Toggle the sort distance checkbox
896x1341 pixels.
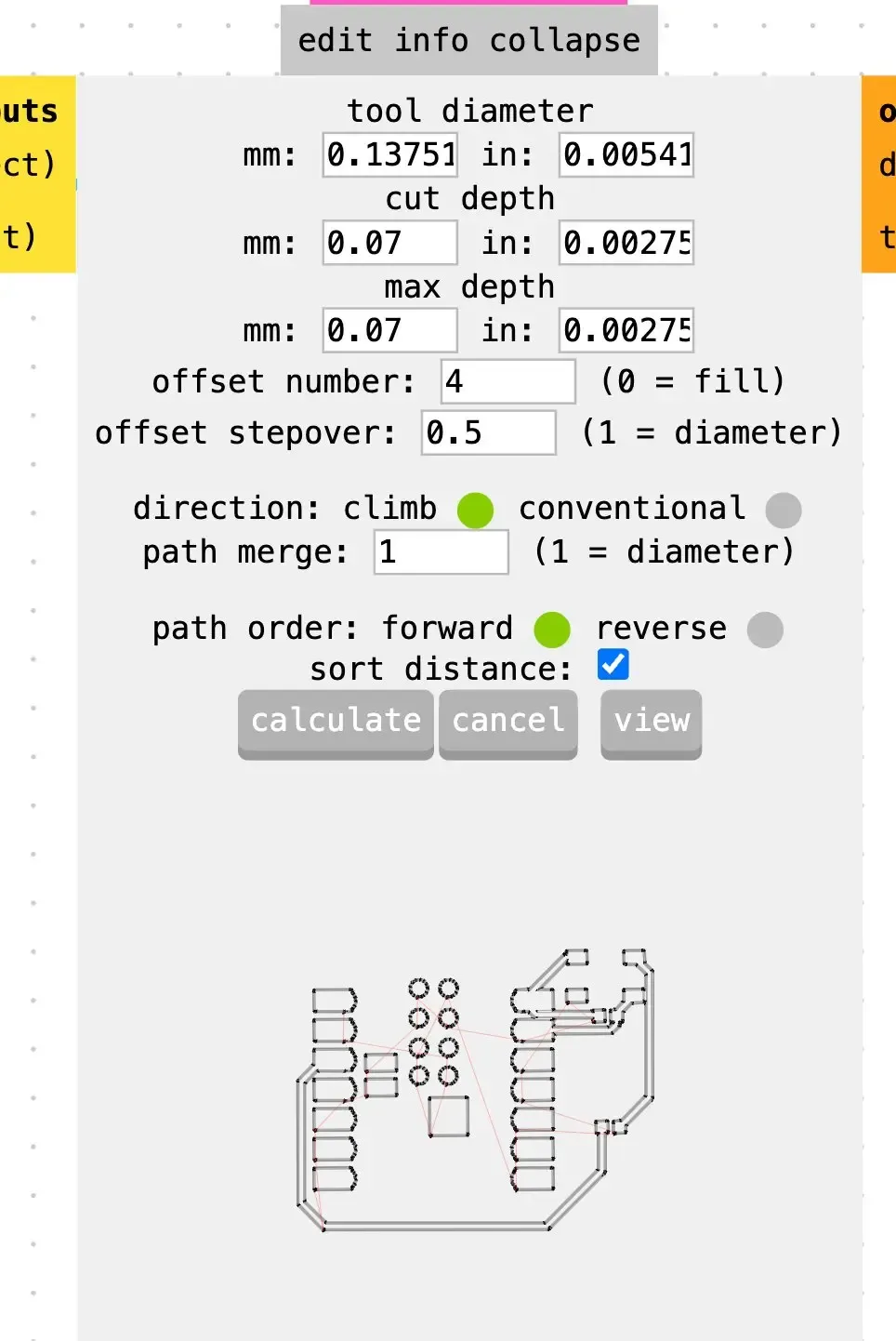[613, 665]
